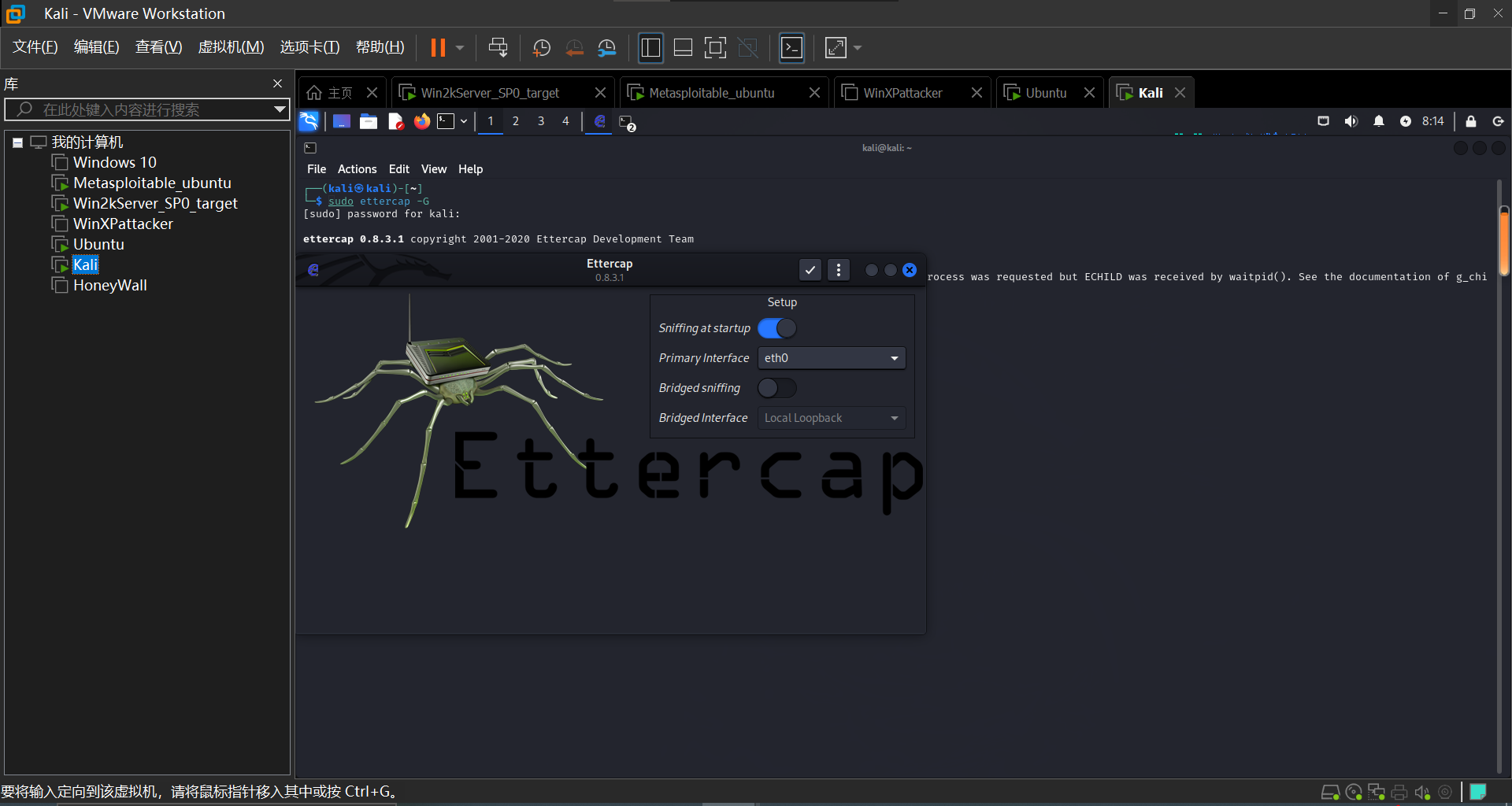Screen dimensions: 1512x806
Task: Click the VMware message log icon
Action: point(1478,792)
